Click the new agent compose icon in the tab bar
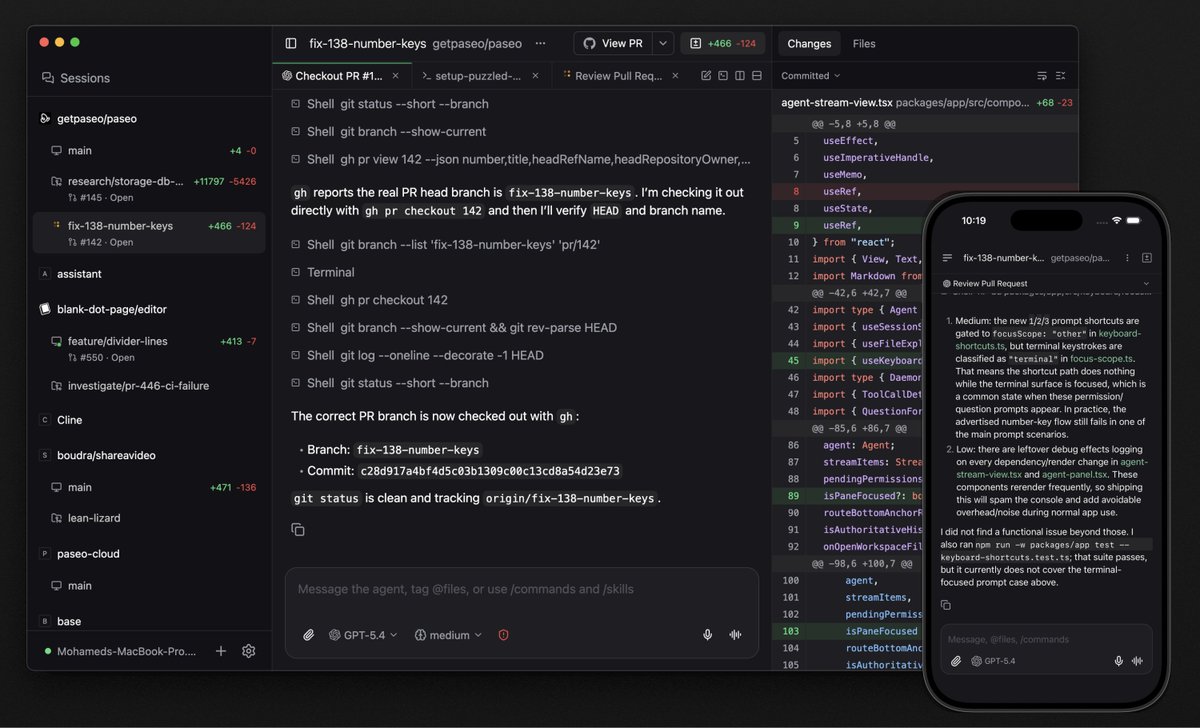 click(706, 75)
